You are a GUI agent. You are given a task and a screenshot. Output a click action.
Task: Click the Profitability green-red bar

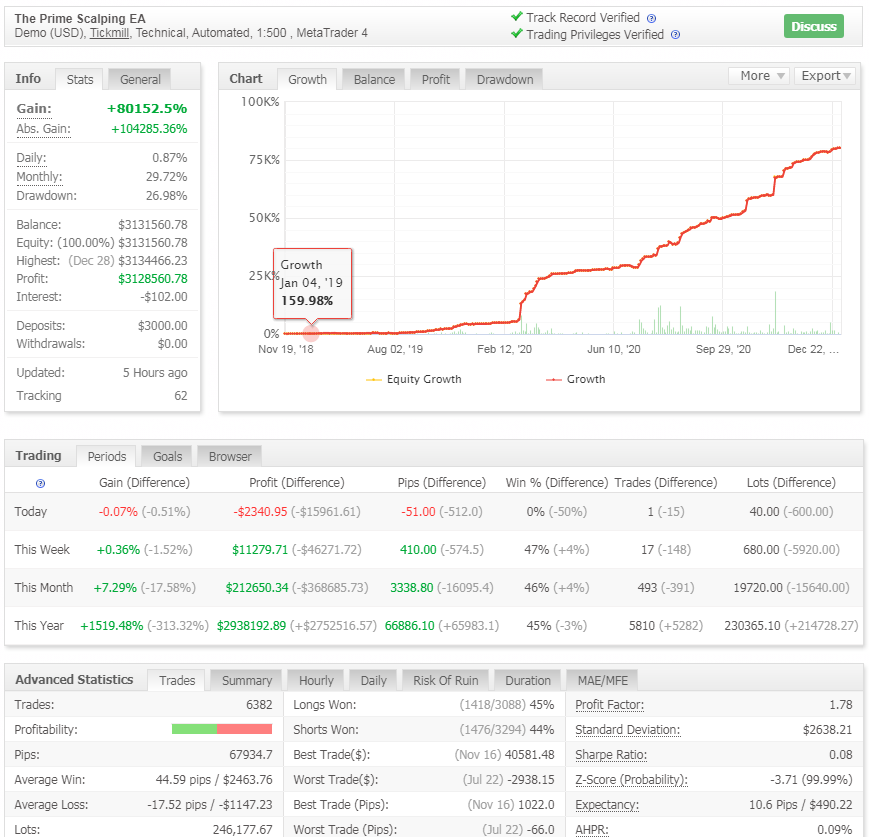(222, 729)
